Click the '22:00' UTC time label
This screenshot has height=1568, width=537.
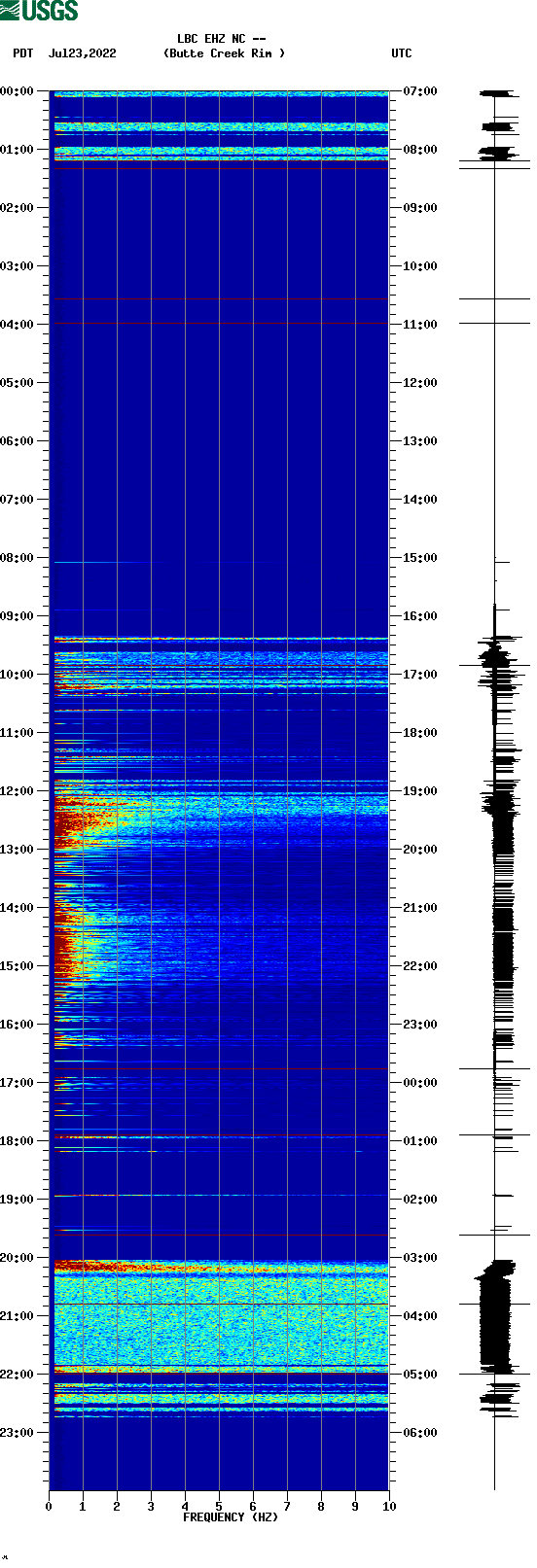click(x=420, y=966)
